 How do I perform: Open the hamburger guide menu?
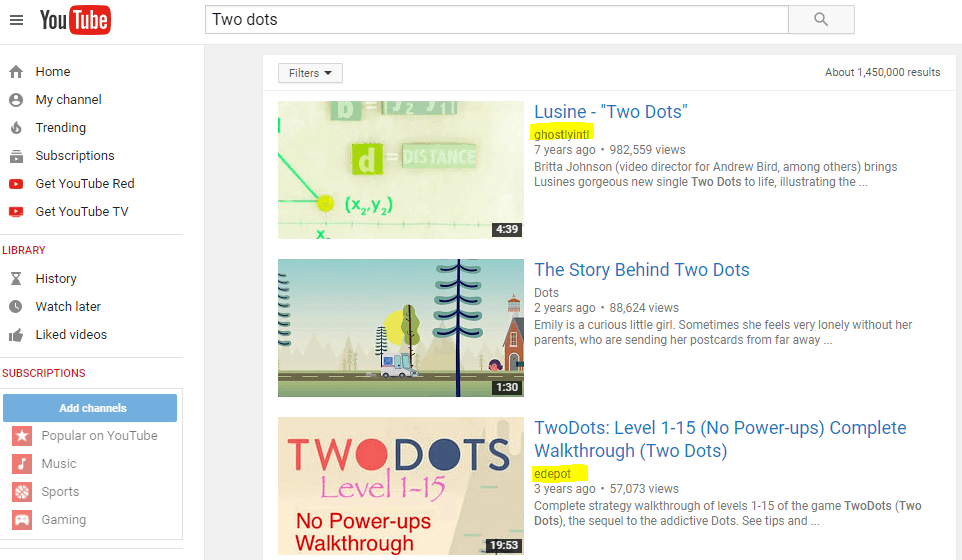tap(16, 20)
